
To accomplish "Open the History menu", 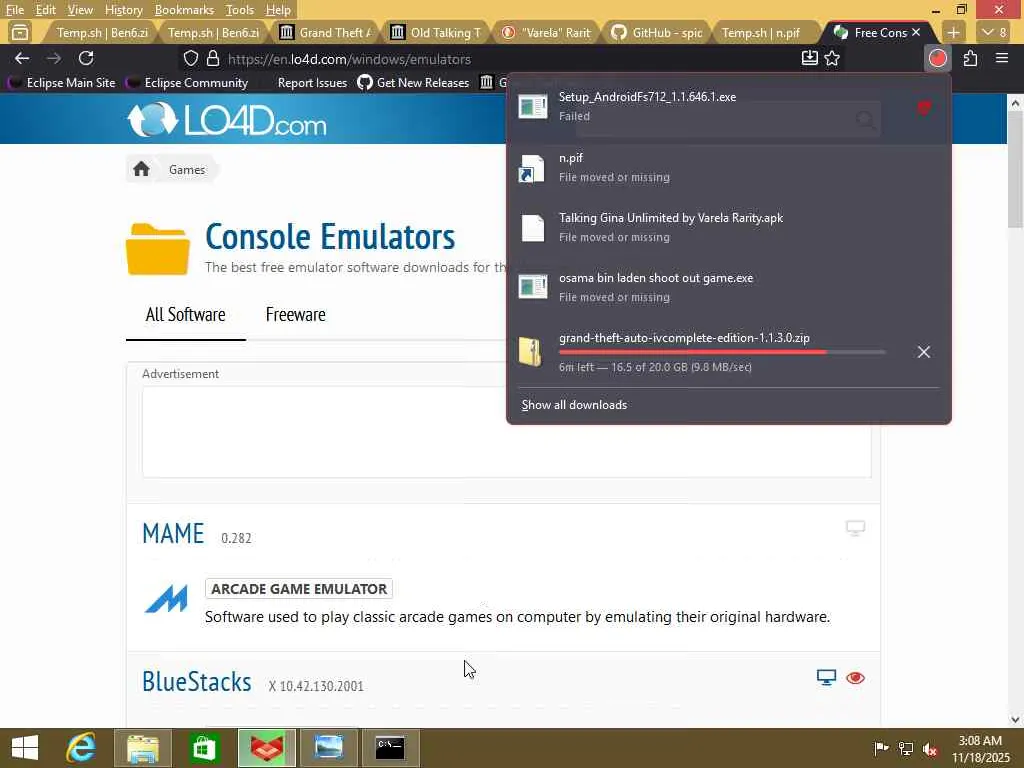I will click(123, 10).
